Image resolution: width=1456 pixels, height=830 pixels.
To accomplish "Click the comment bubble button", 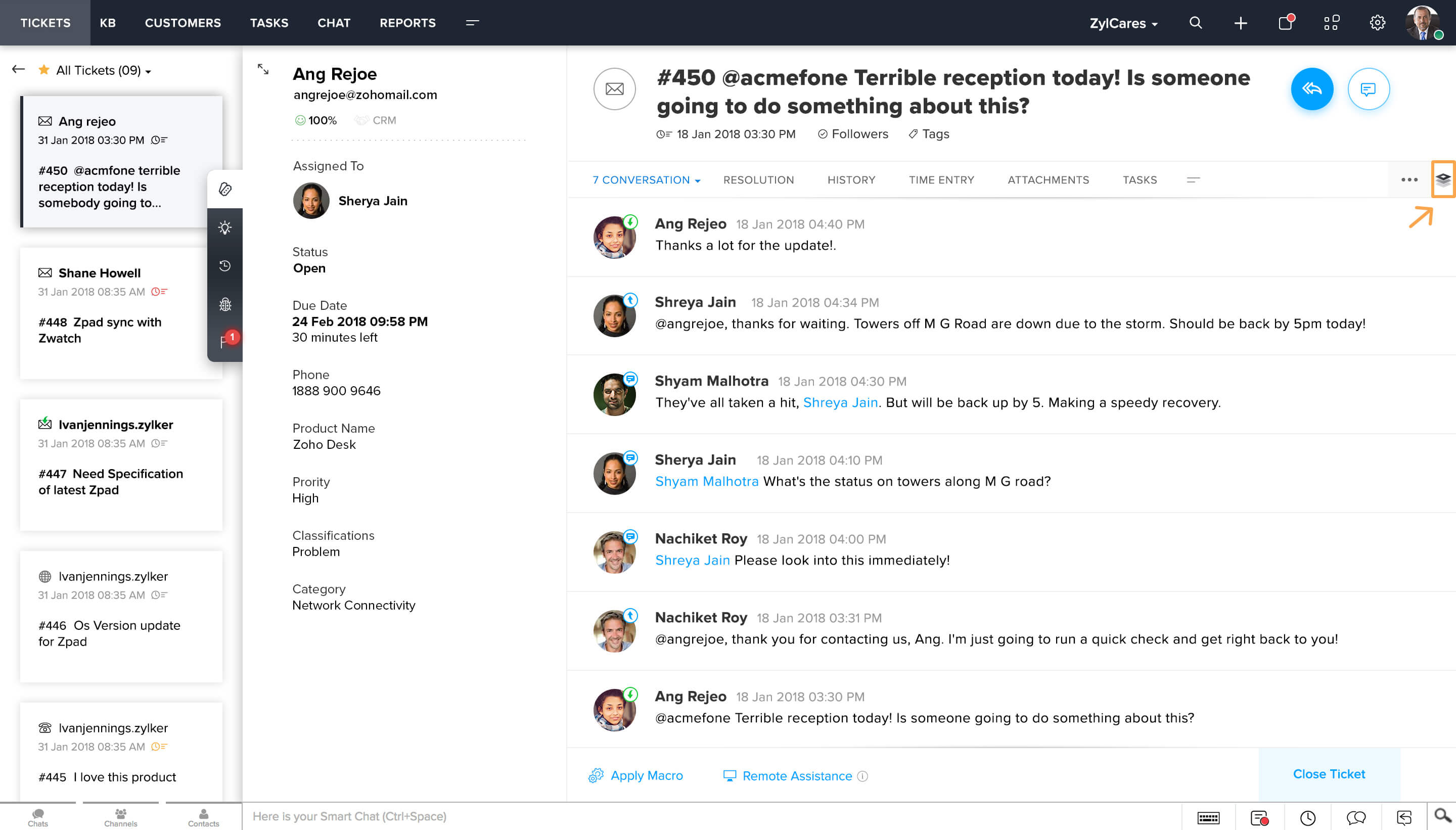I will click(x=1368, y=89).
